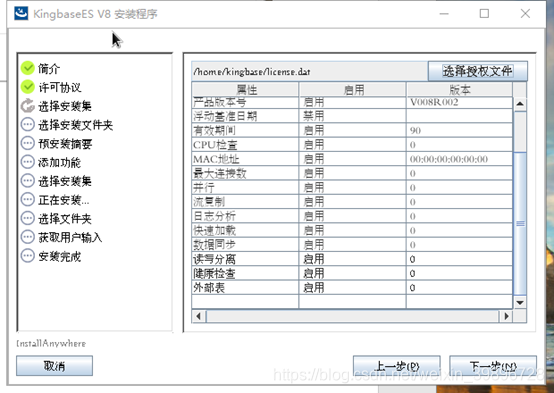Click the pending icon next to 选择安装文件夹

[x=28, y=124]
